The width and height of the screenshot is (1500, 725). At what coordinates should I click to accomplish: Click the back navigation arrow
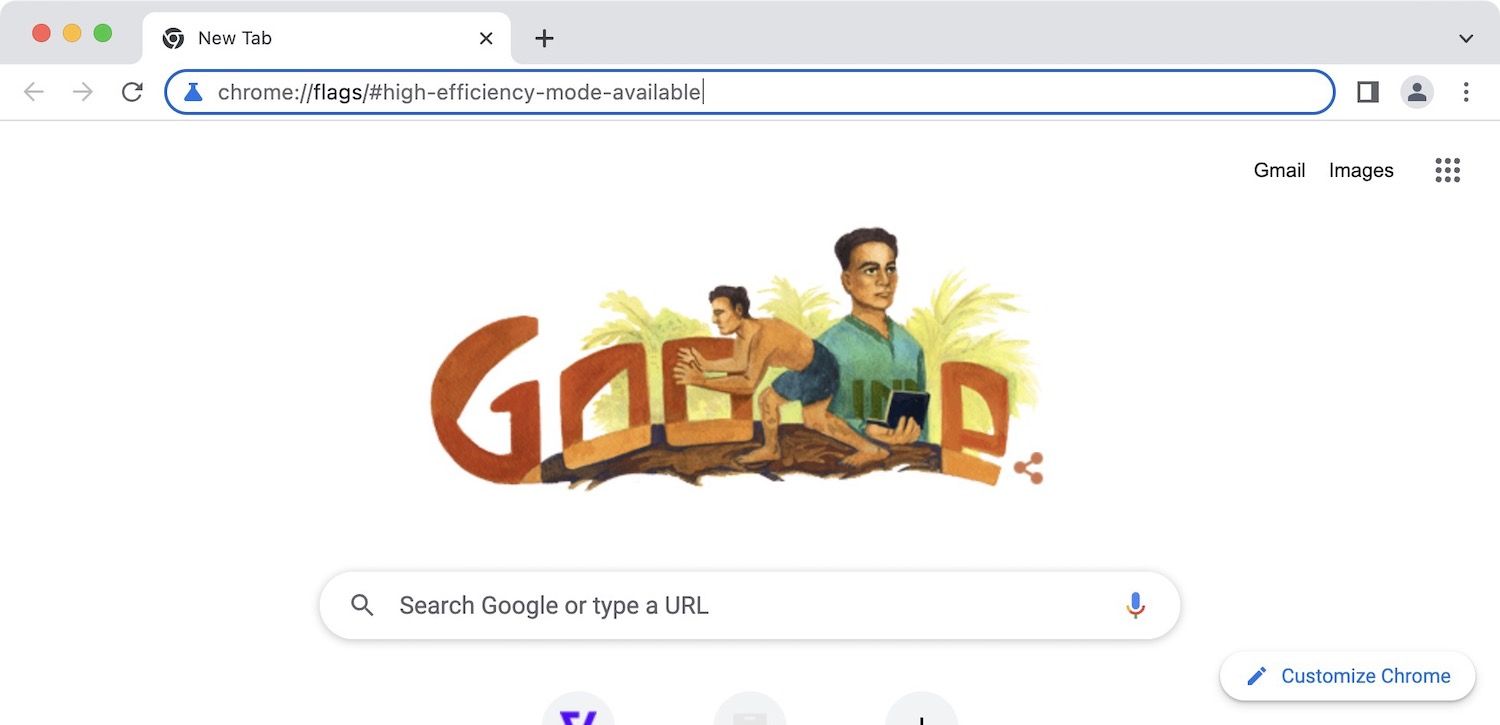click(34, 92)
